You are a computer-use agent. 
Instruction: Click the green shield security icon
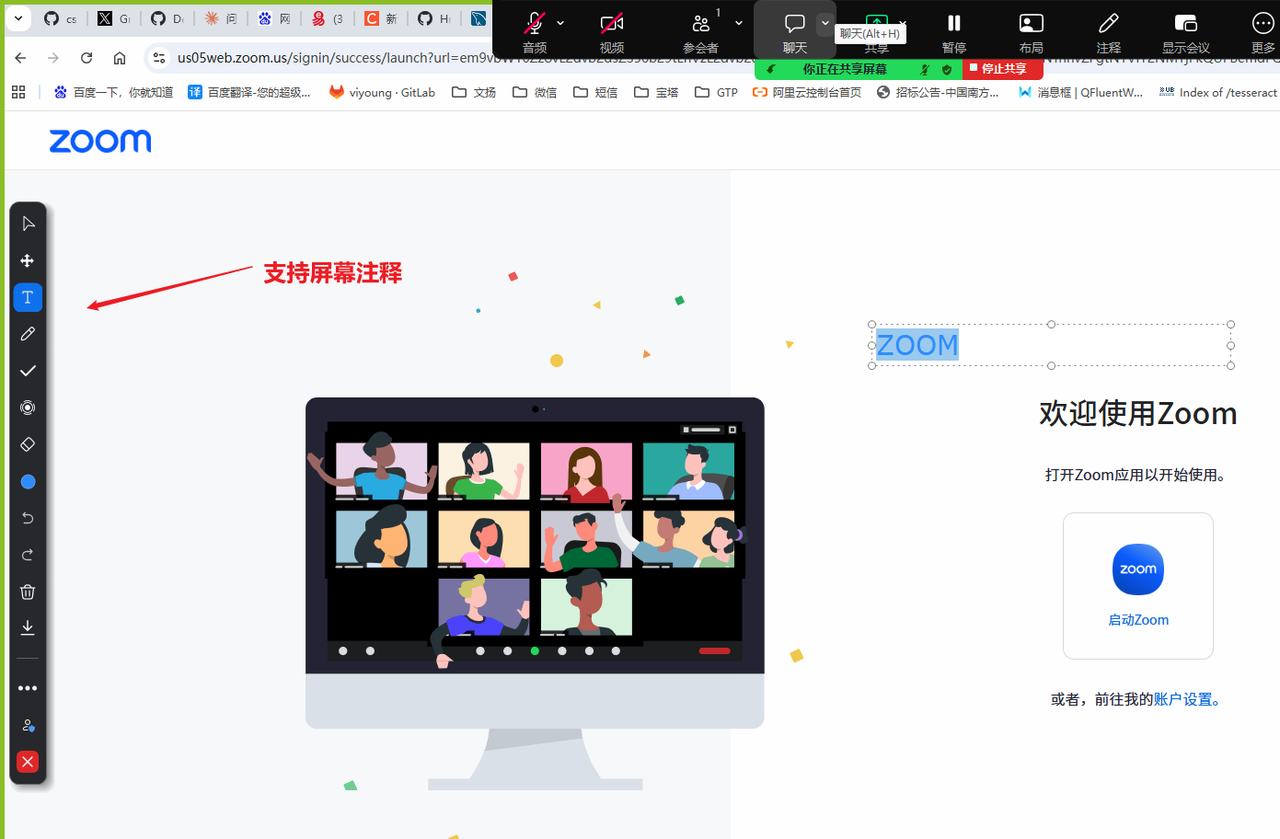point(947,70)
